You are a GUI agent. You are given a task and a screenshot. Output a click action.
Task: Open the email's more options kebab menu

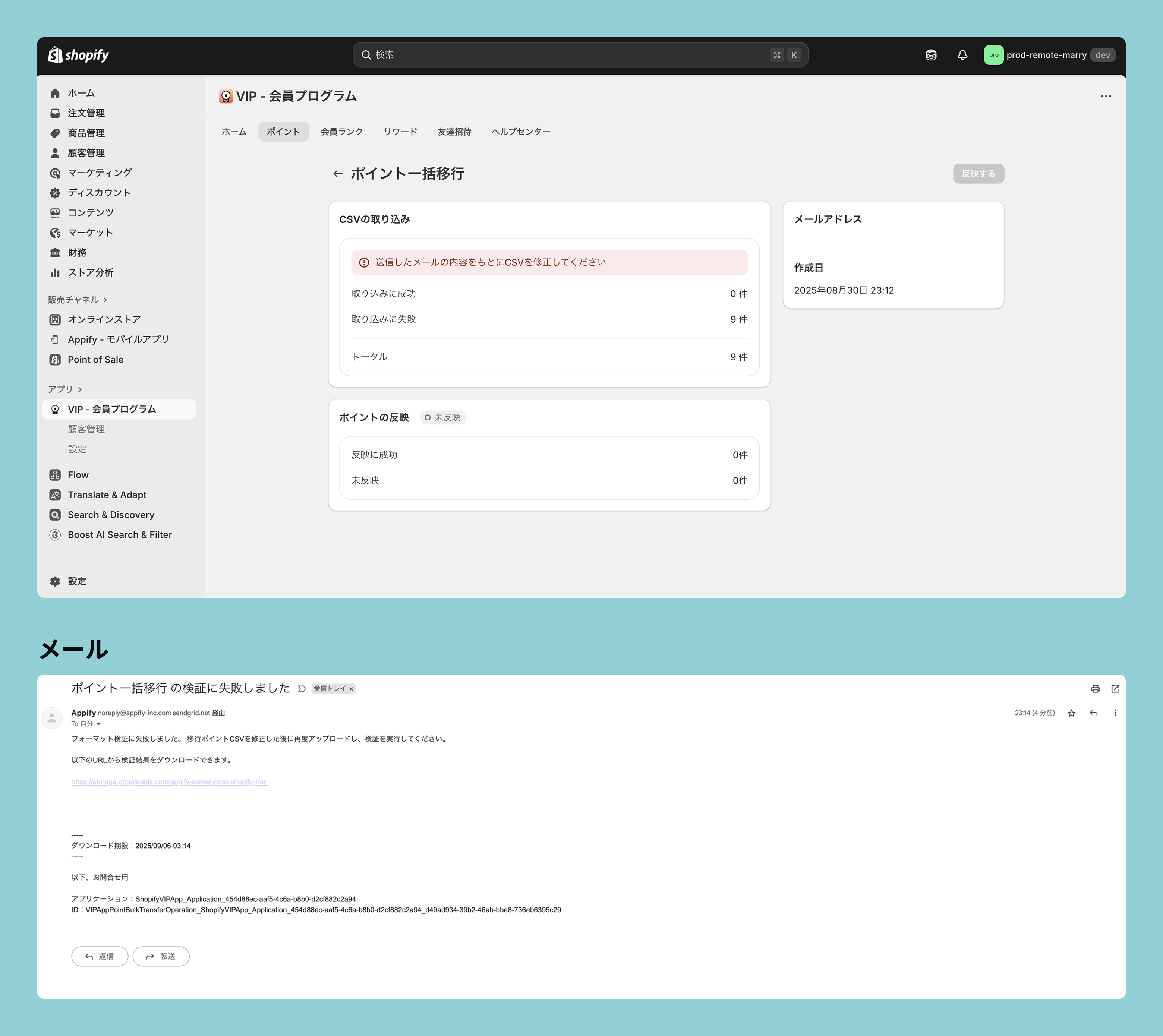[x=1115, y=713]
